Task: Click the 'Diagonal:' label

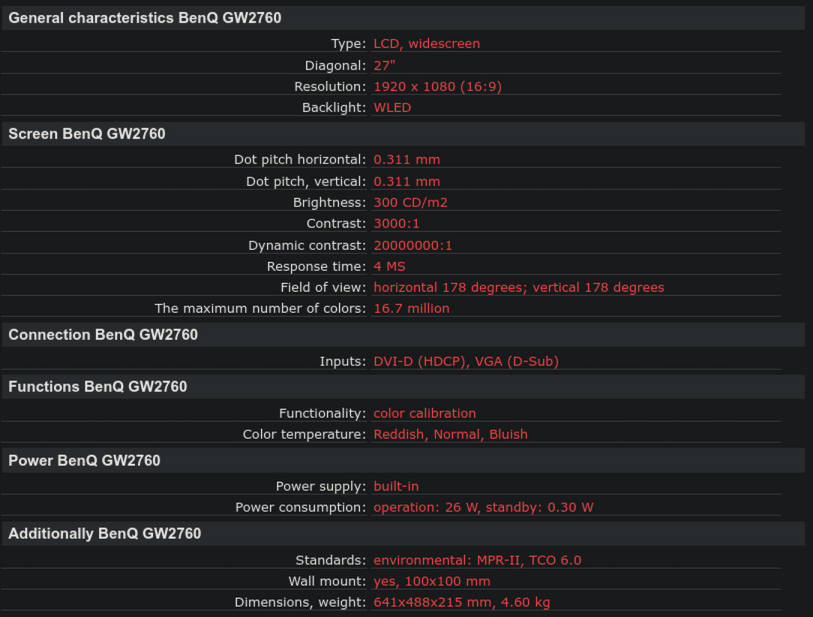Action: tap(335, 66)
